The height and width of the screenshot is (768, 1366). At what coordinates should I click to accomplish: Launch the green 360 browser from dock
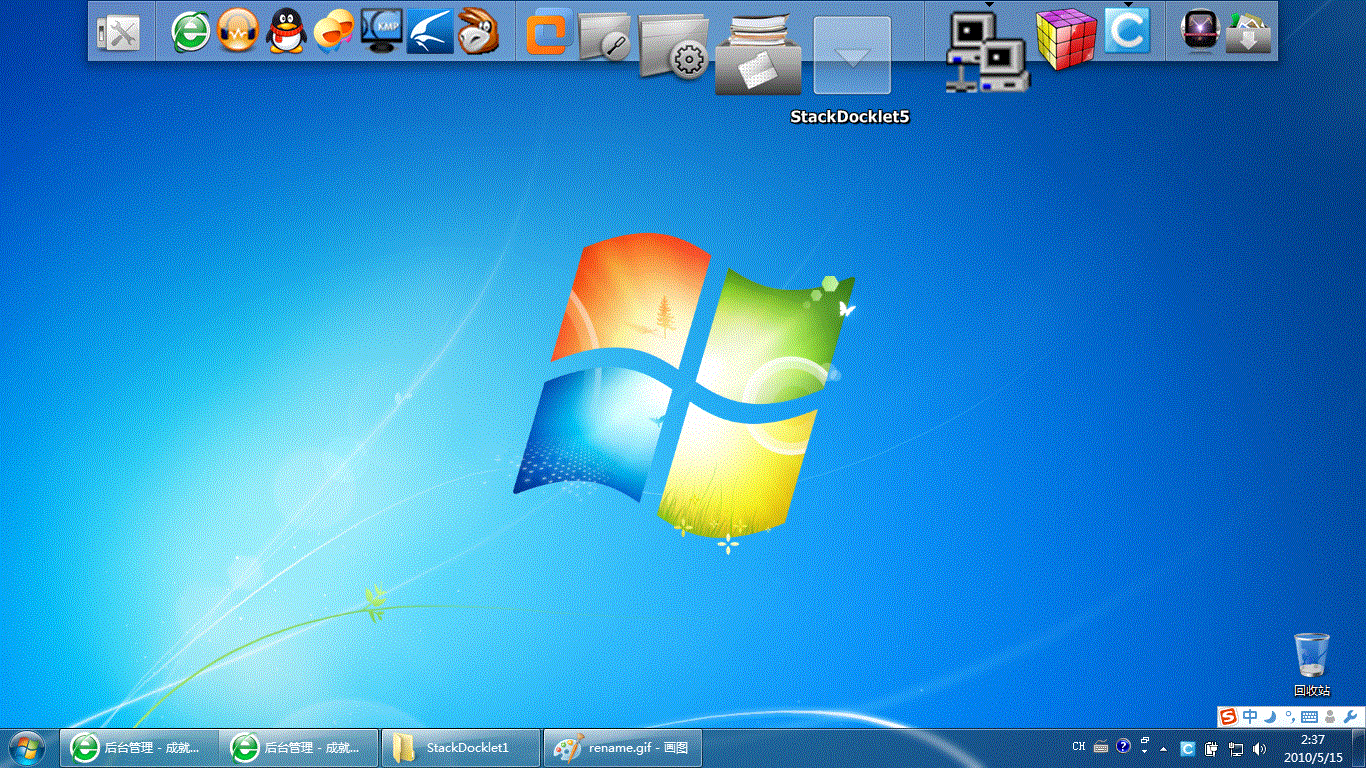point(190,32)
